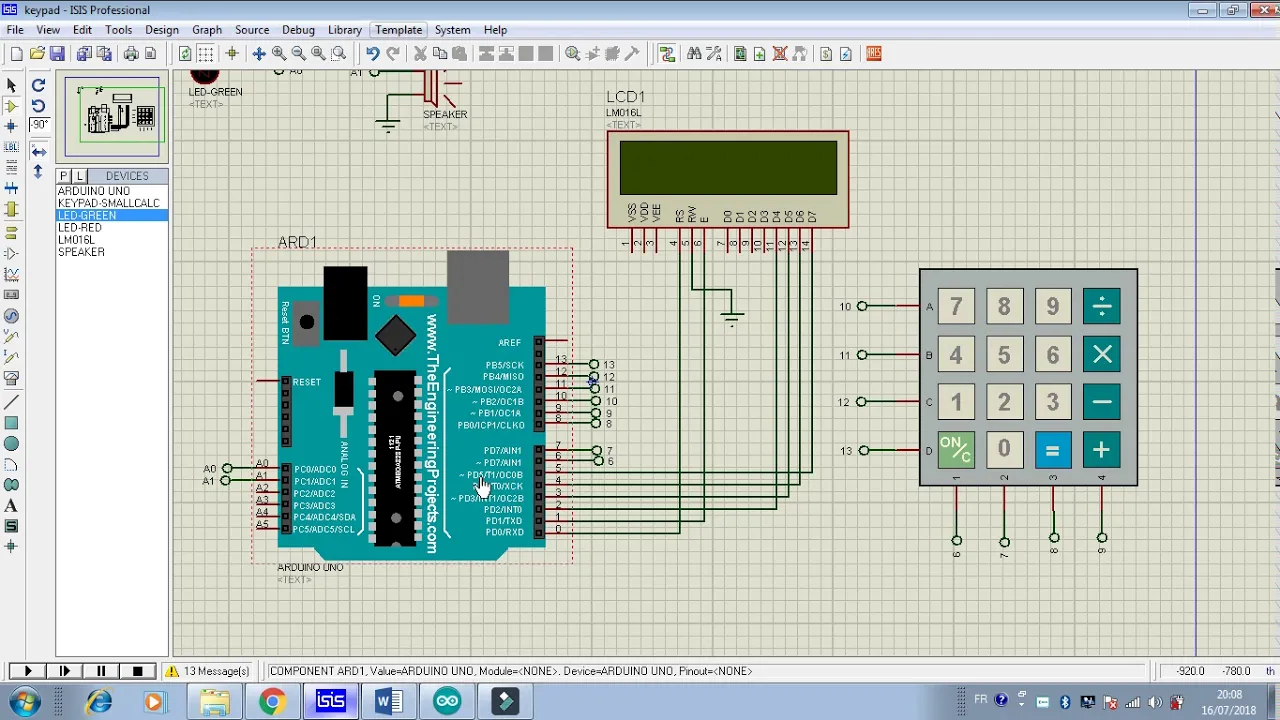Start simulation with Play button
The width and height of the screenshot is (1280, 720).
tap(28, 671)
